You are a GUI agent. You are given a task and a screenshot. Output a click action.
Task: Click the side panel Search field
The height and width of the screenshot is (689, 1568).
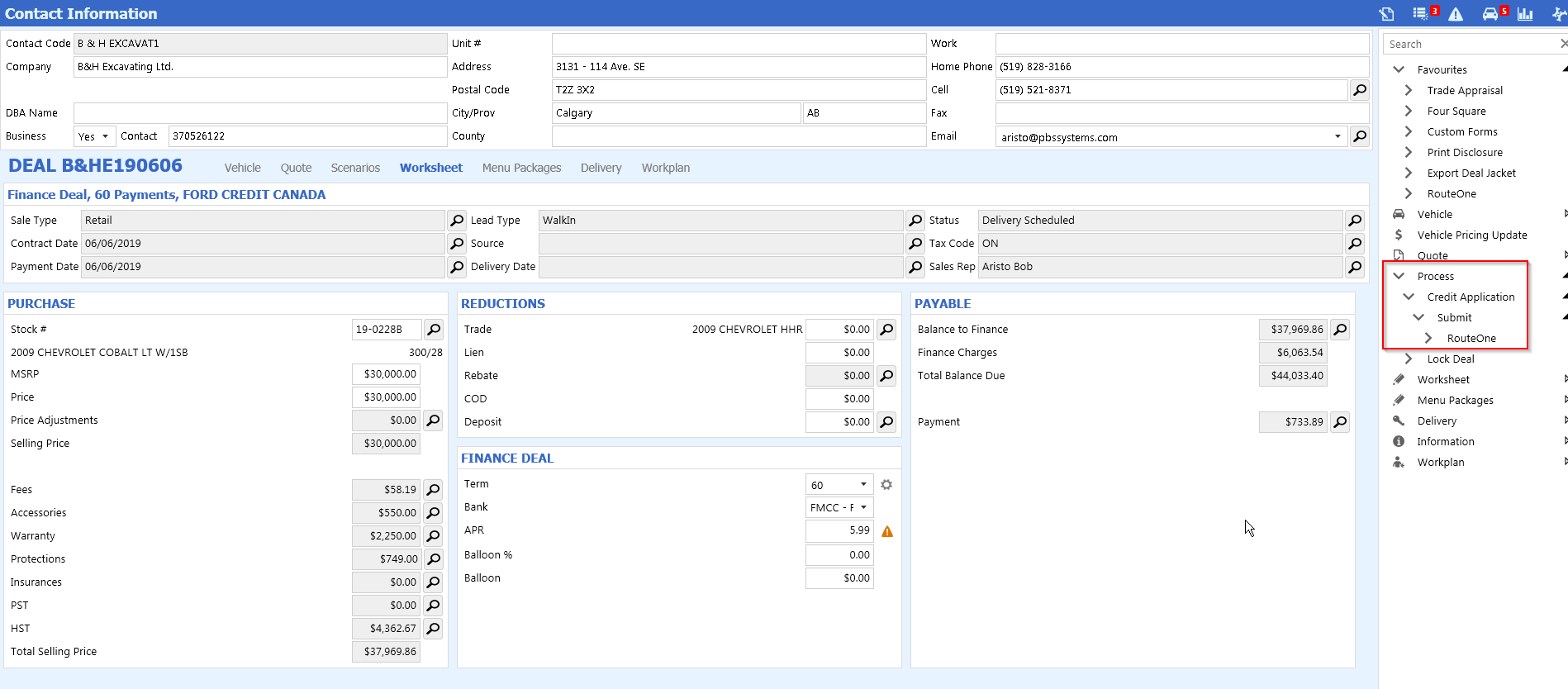pyautogui.click(x=1471, y=44)
